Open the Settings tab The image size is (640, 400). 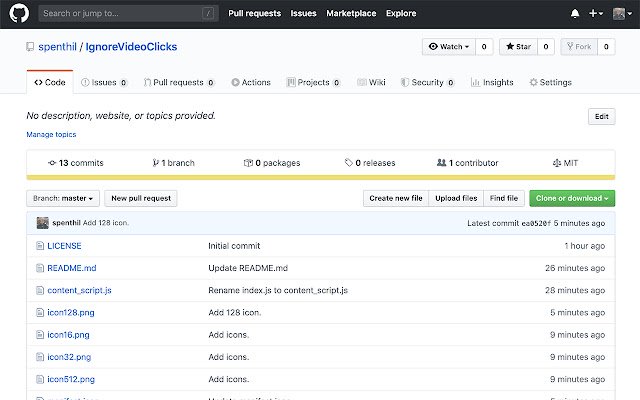tap(550, 82)
